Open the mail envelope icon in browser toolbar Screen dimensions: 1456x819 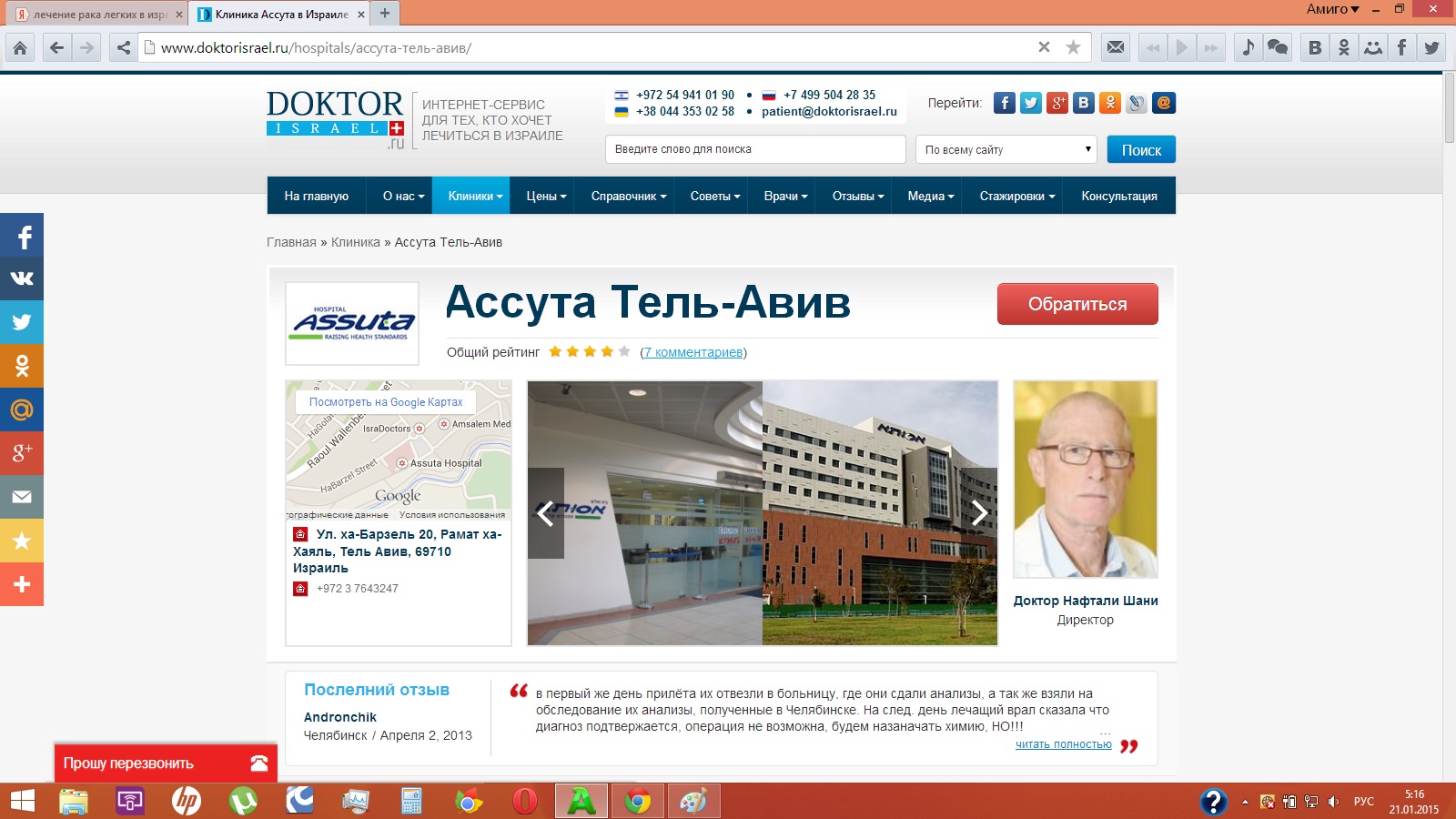pyautogui.click(x=1116, y=47)
